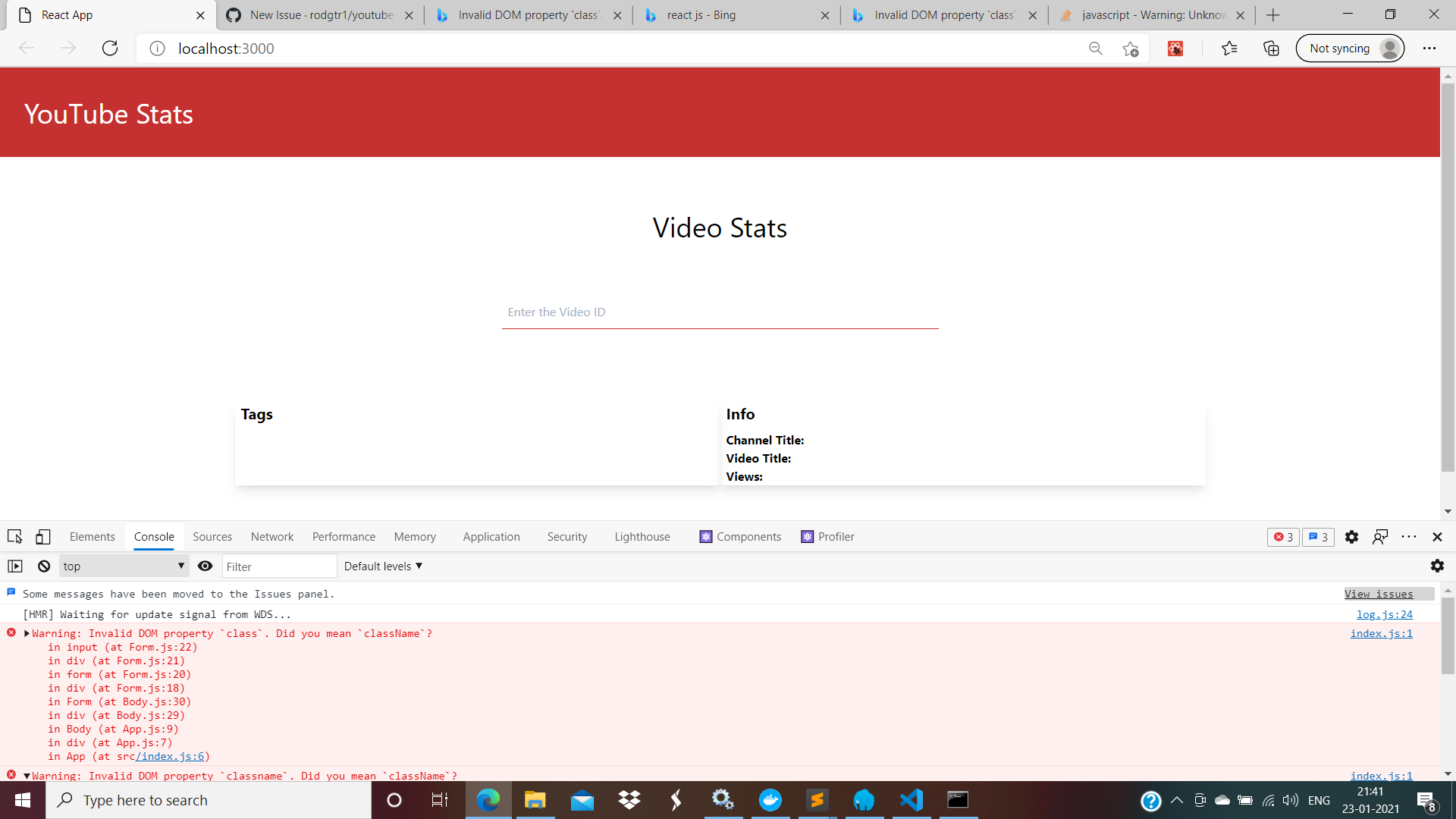This screenshot has height=819, width=1456.
Task: Open the Default levels dropdown
Action: (x=383, y=566)
